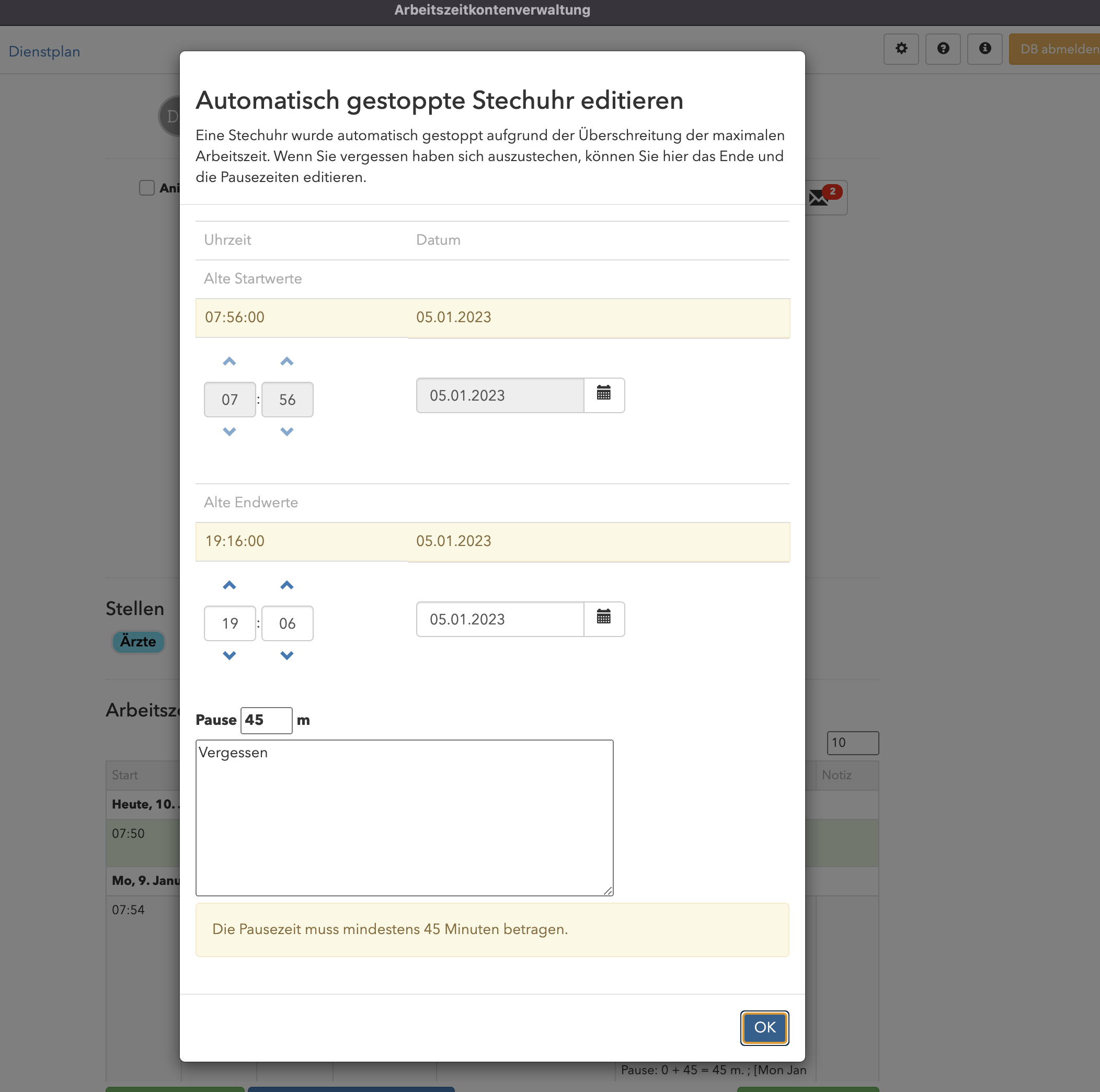Click the minimum 45 minutes pause warning
Screen dimensions: 1100x1092
[492, 929]
